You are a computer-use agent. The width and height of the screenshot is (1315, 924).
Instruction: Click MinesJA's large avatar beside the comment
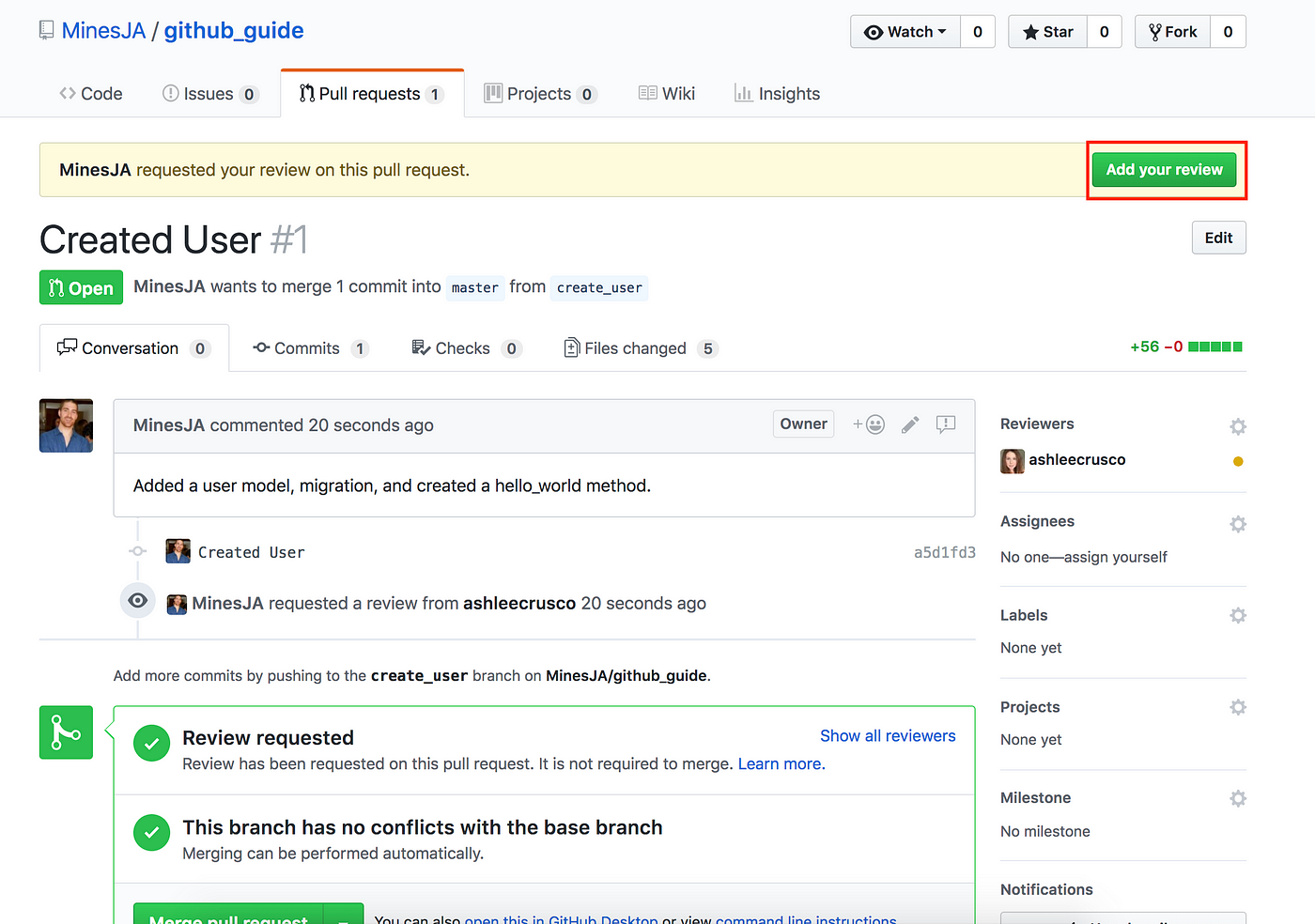pos(66,425)
